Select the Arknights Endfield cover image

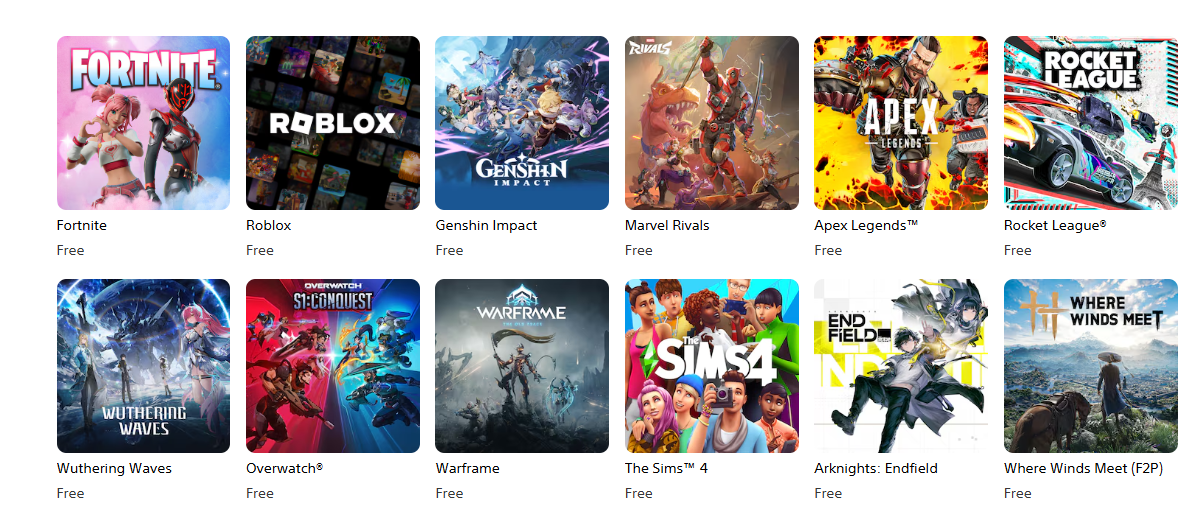pyautogui.click(x=901, y=366)
